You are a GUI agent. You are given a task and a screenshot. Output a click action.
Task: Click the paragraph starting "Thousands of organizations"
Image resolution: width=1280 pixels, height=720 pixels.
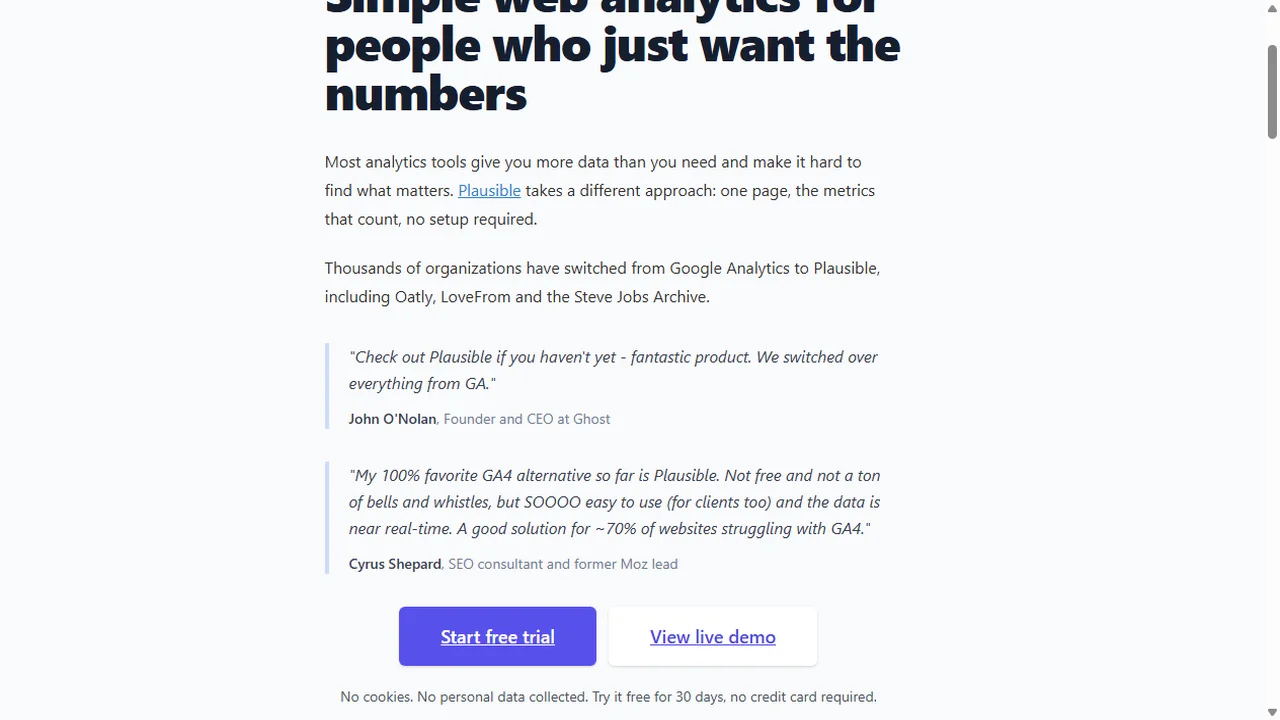pos(603,282)
